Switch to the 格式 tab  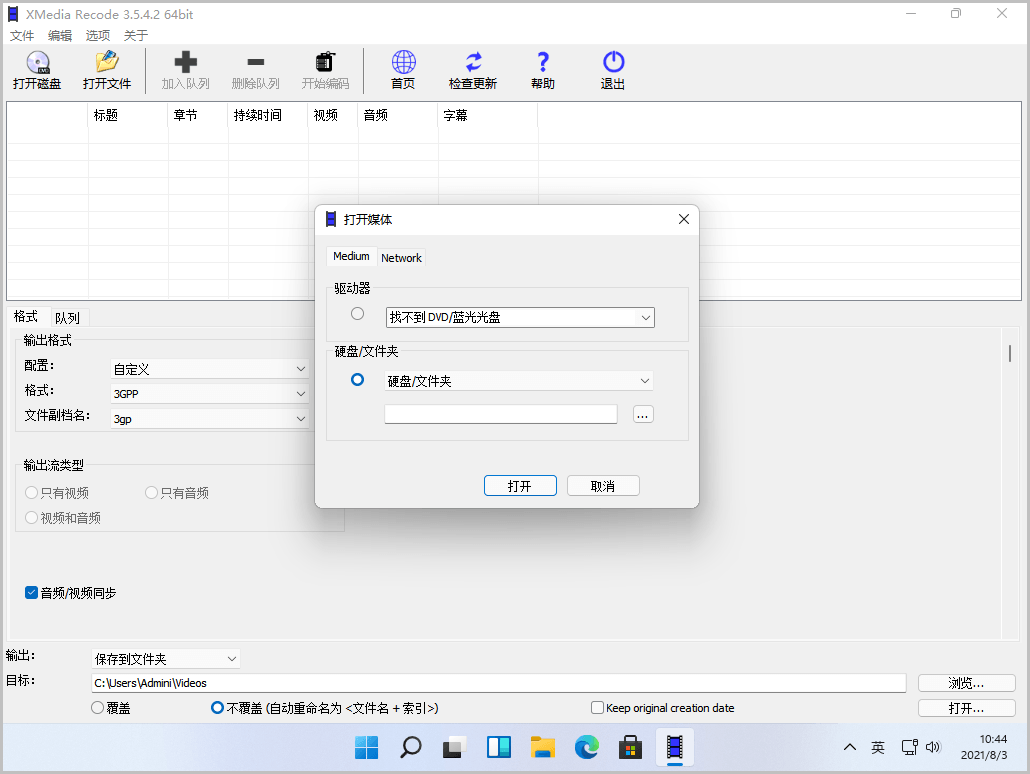point(26,317)
